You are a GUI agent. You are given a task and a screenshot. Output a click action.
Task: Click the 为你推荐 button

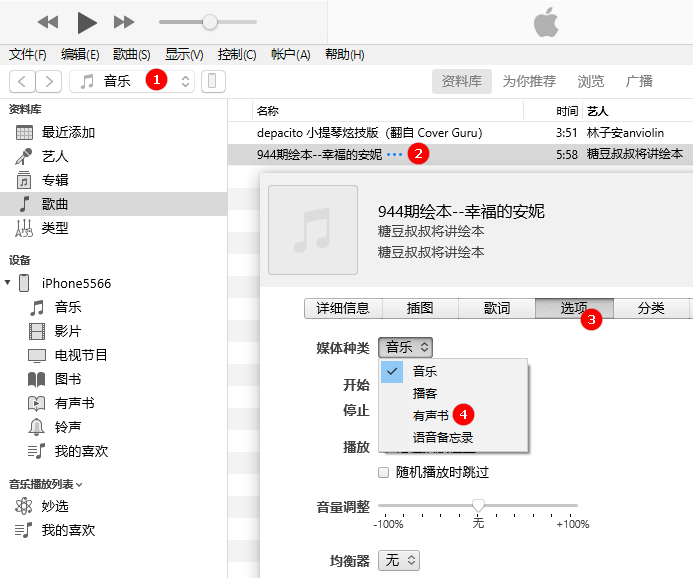click(x=528, y=81)
